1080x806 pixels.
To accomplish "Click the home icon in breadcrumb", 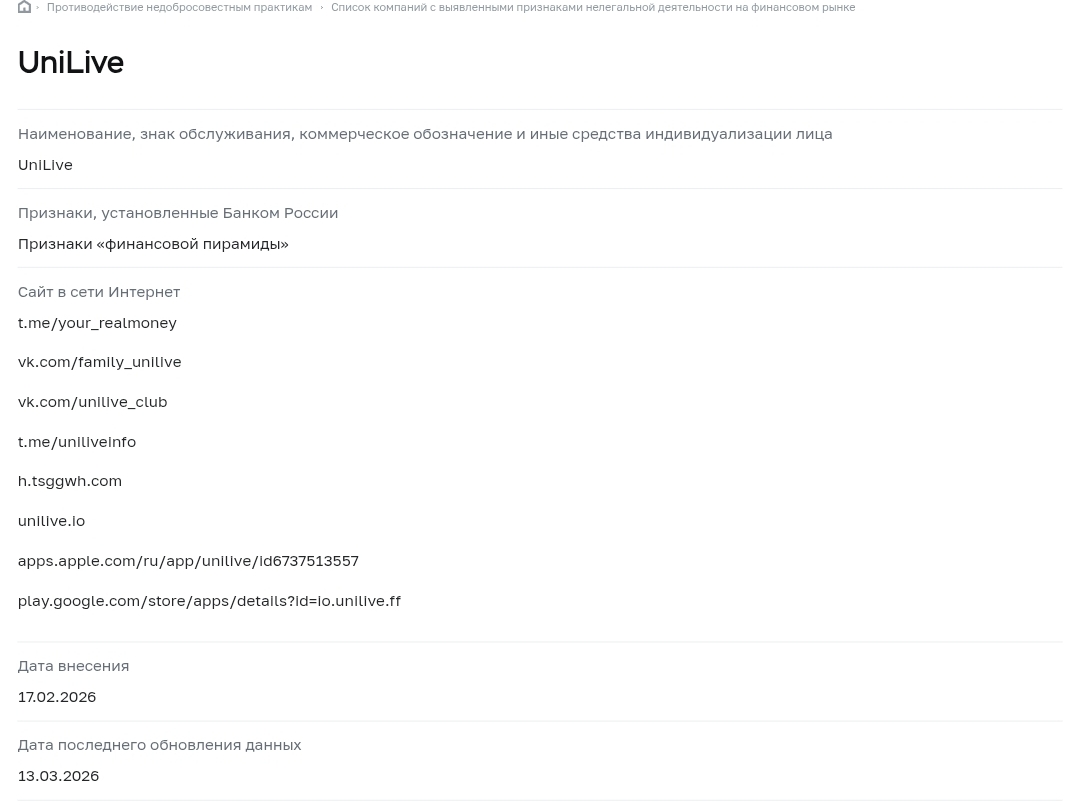I will 24,7.
